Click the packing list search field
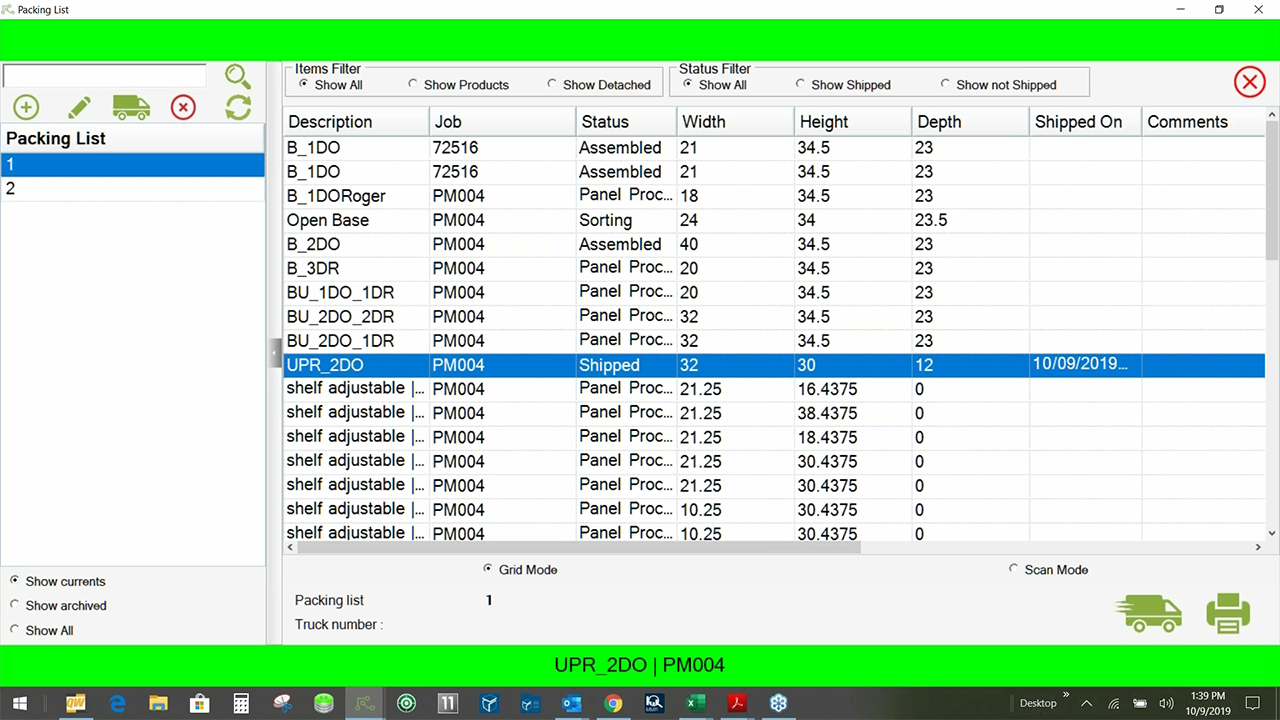1280x720 pixels. click(105, 76)
